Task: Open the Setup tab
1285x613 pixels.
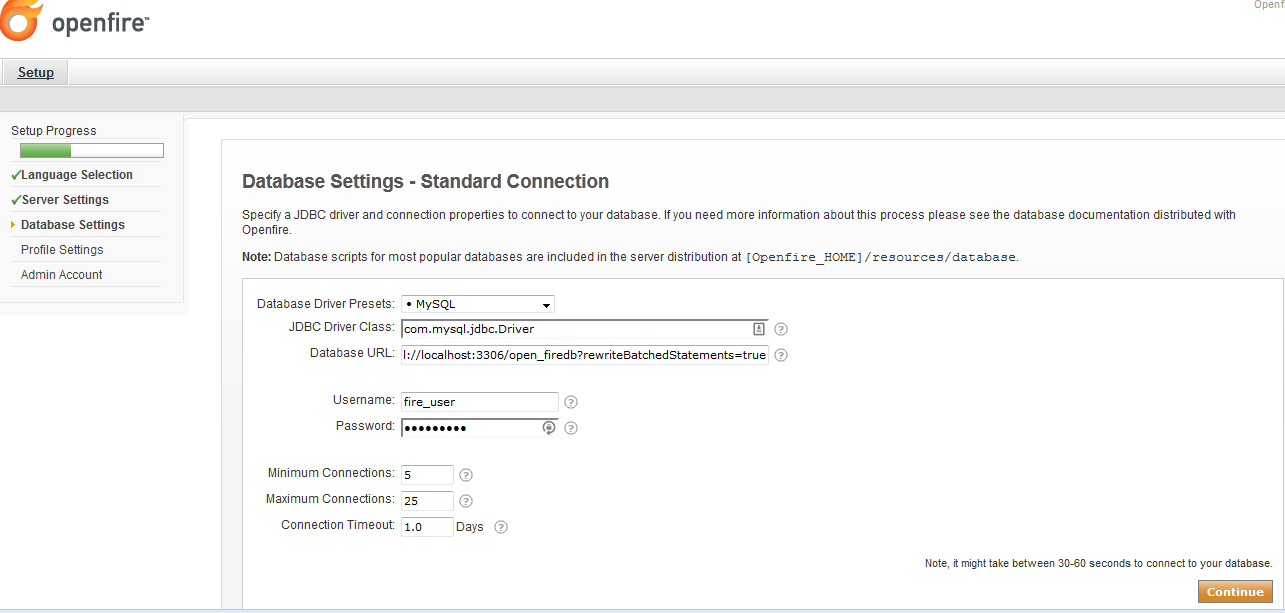Action: coord(36,73)
